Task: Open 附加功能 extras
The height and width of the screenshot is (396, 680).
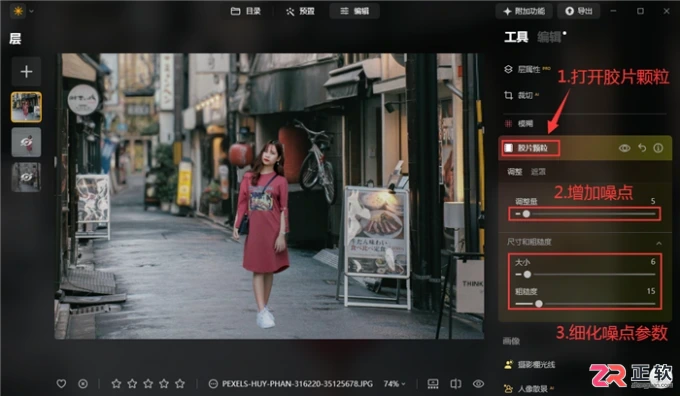Action: pos(524,11)
